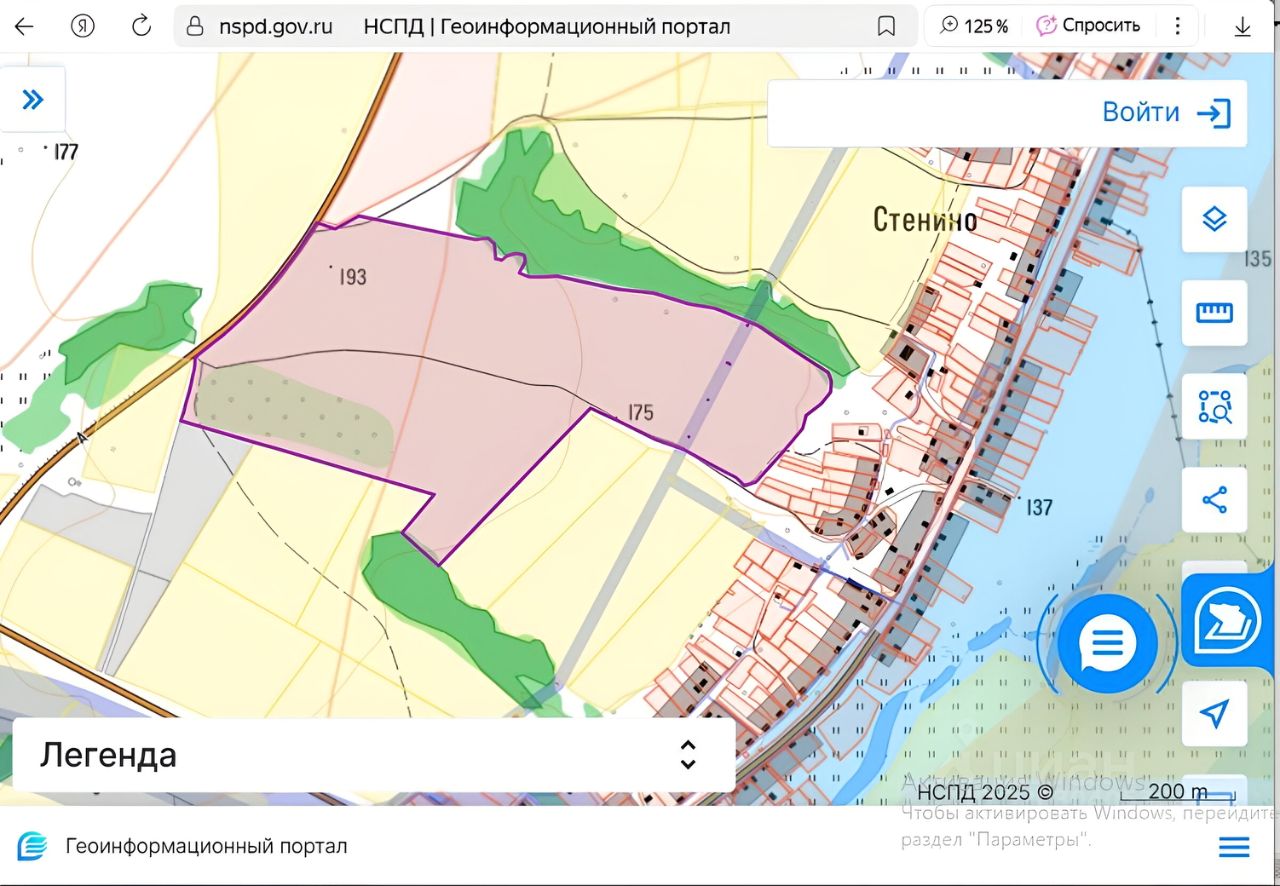Viewport: 1280px width, 886px height.
Task: Click the lock icon in address bar
Action: pyautogui.click(x=196, y=26)
